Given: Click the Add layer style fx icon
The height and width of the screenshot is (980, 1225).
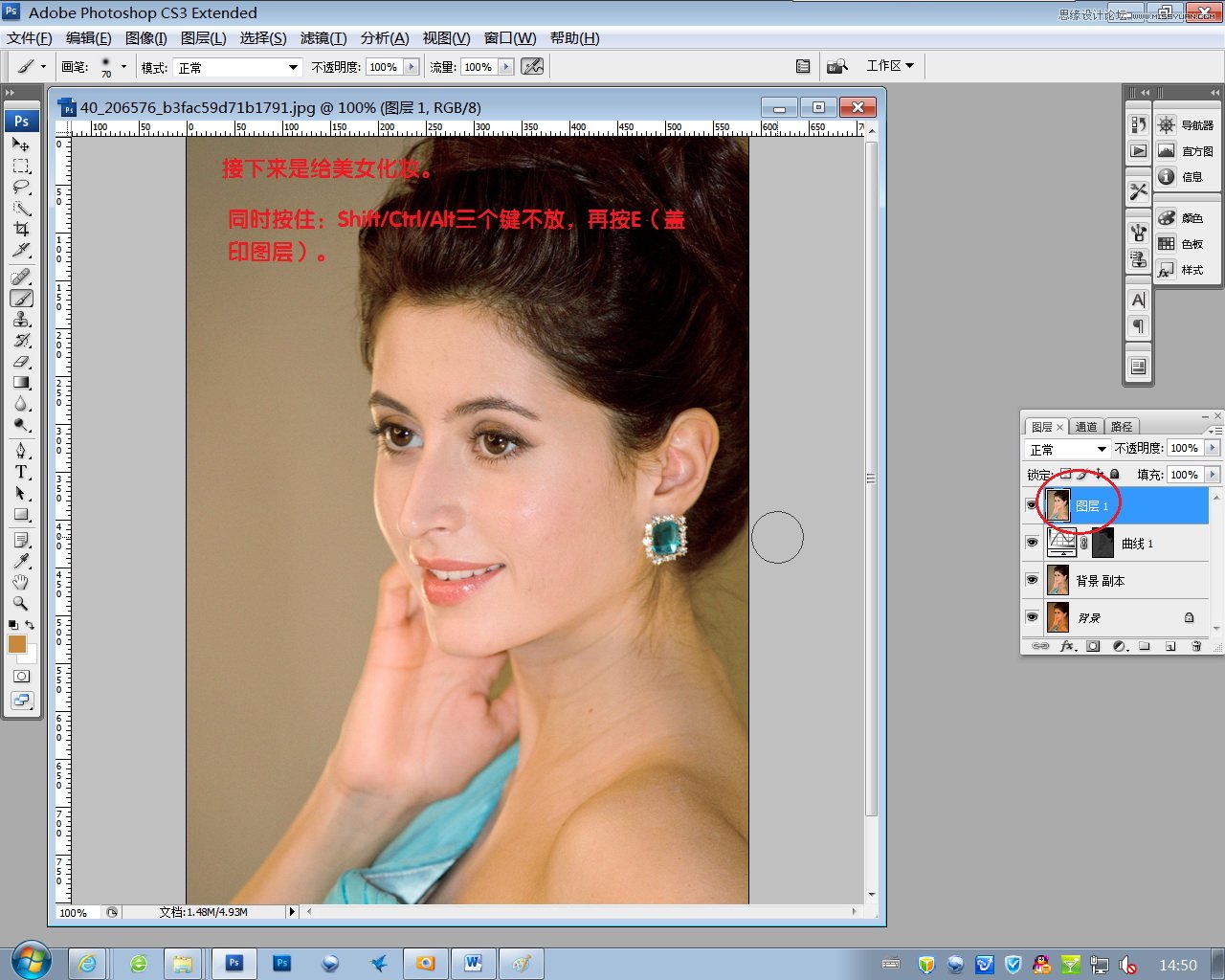Looking at the screenshot, I should 1066,646.
